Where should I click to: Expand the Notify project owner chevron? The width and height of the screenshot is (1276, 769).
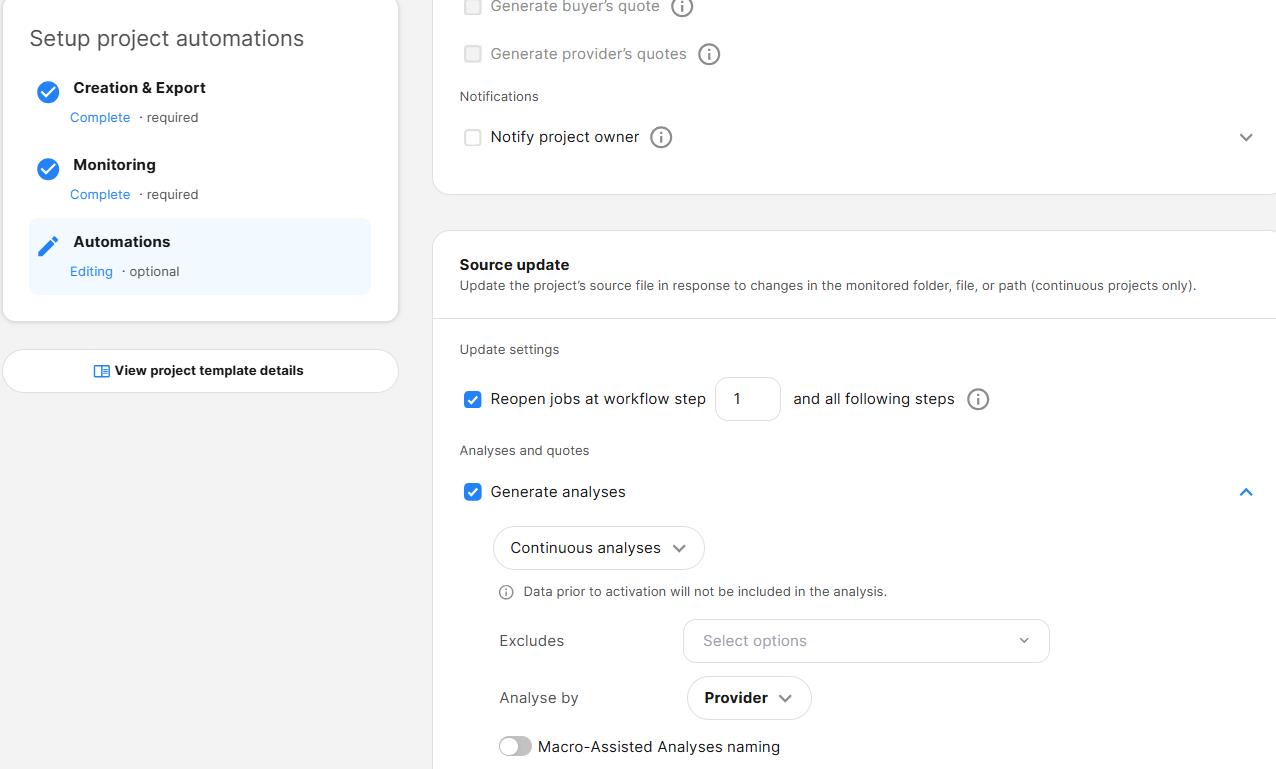point(1246,137)
